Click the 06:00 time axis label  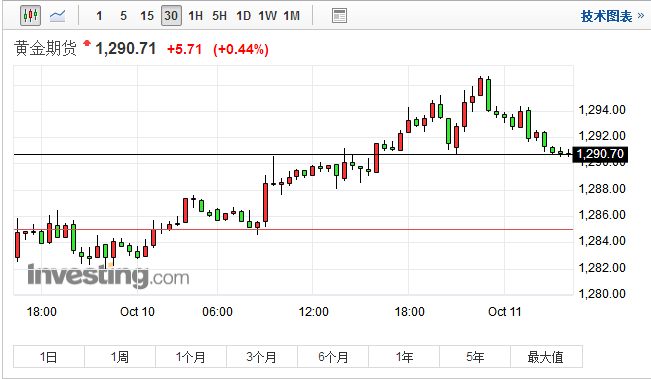pyautogui.click(x=217, y=312)
